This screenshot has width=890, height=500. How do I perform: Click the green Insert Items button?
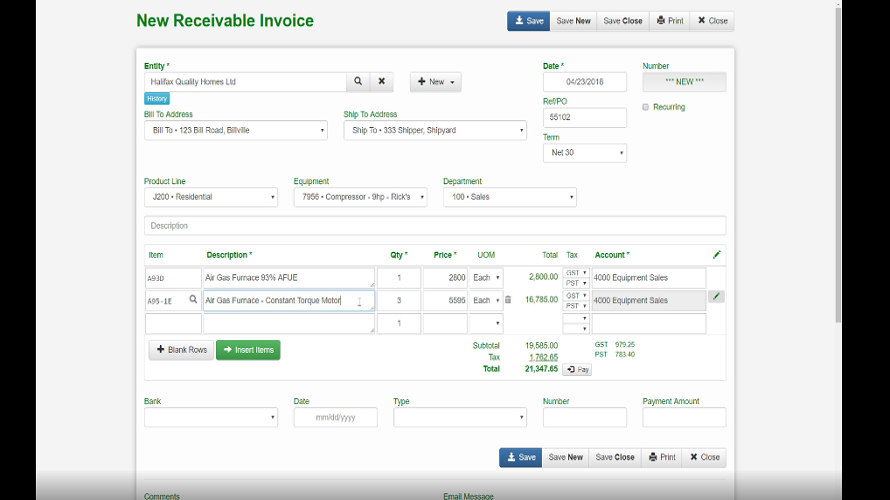click(248, 350)
